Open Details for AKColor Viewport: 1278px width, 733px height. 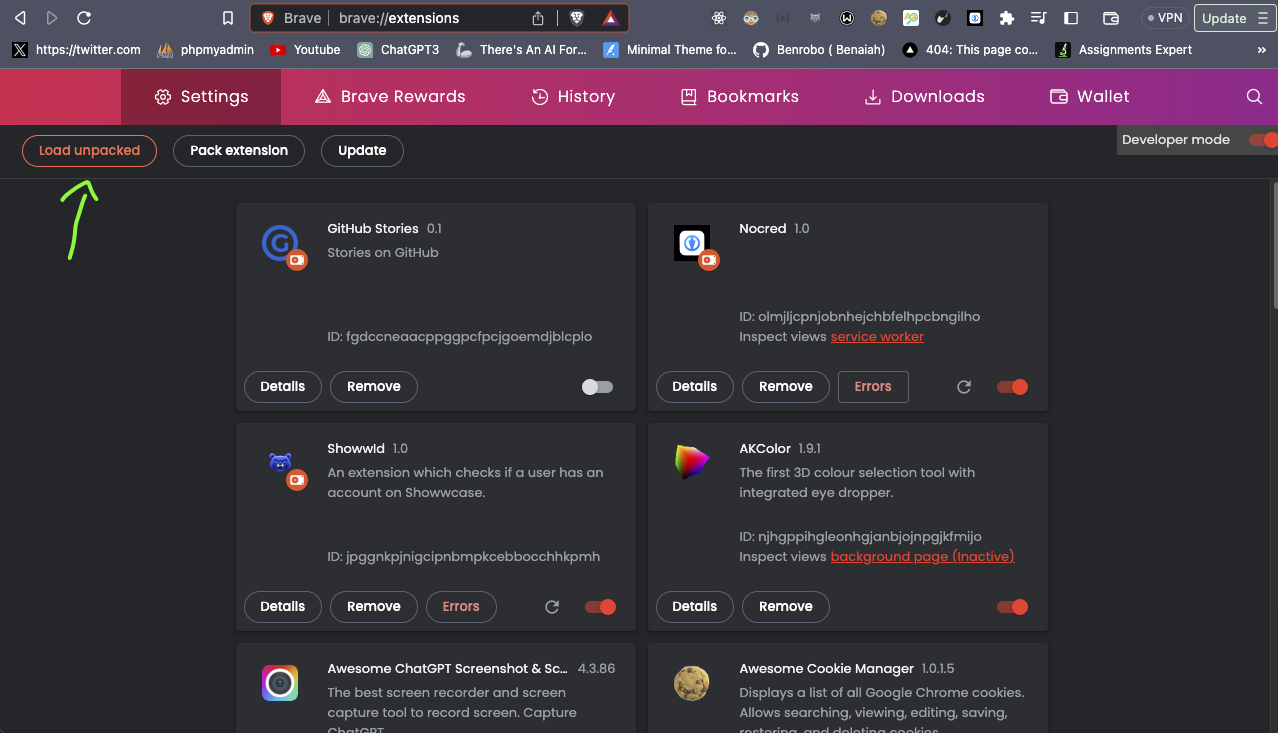(x=695, y=606)
